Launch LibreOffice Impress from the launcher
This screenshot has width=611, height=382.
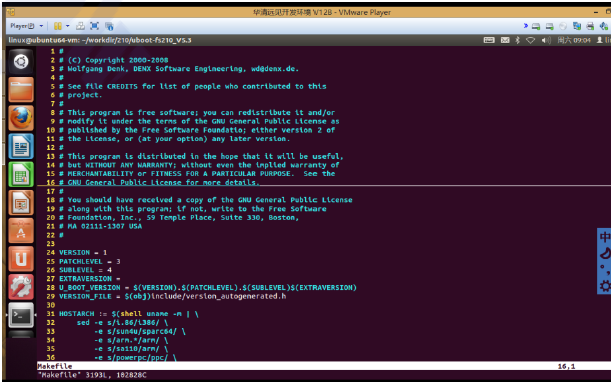(x=21, y=202)
